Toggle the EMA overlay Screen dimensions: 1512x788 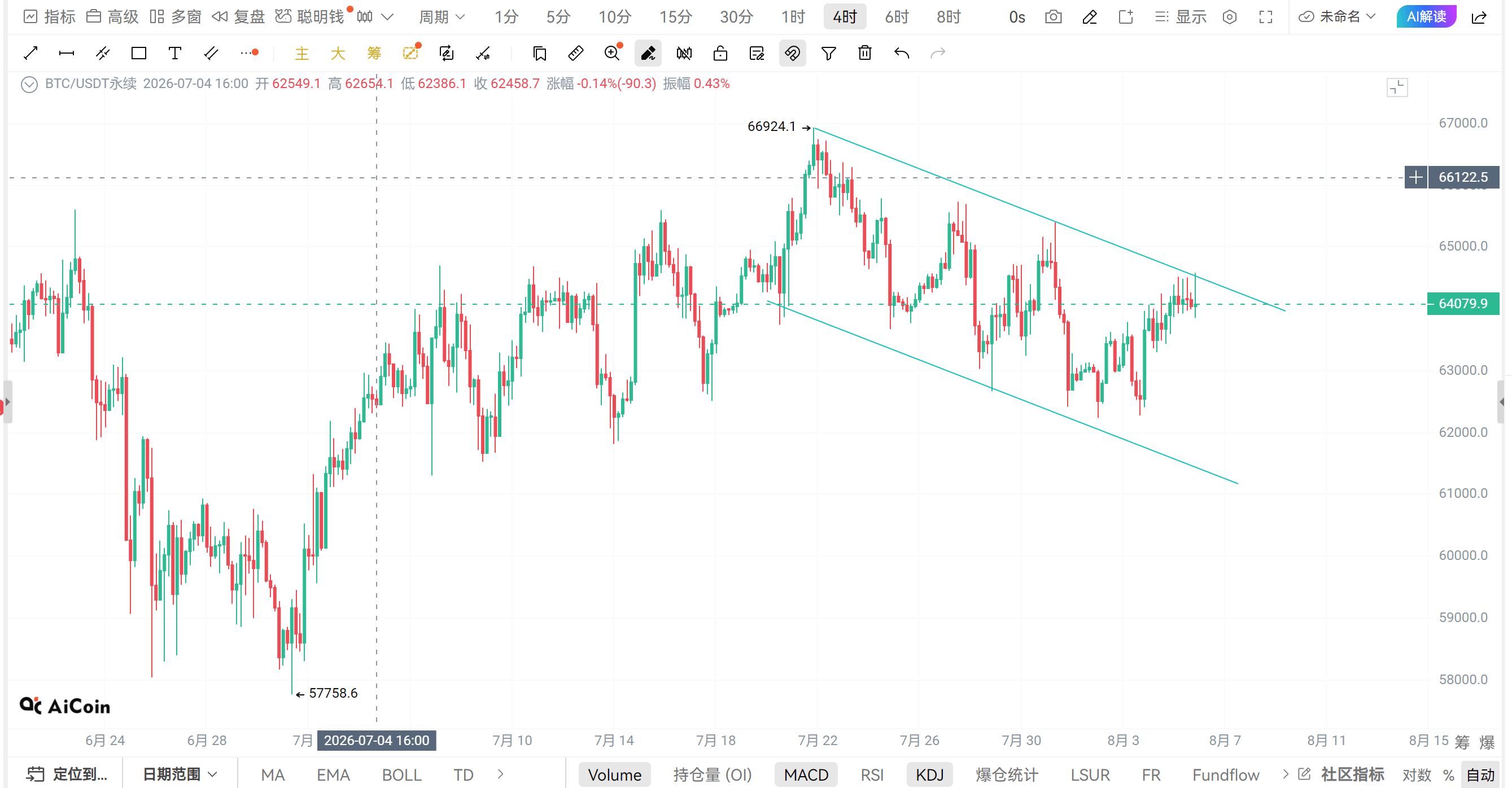pos(333,774)
